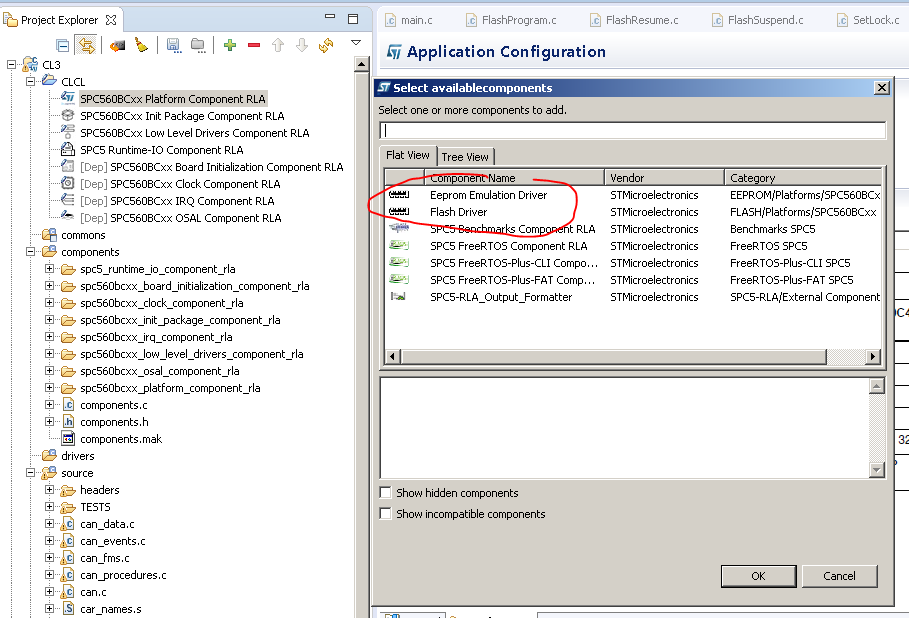
Task: Expand the components.c file node
Action: [x=49, y=405]
